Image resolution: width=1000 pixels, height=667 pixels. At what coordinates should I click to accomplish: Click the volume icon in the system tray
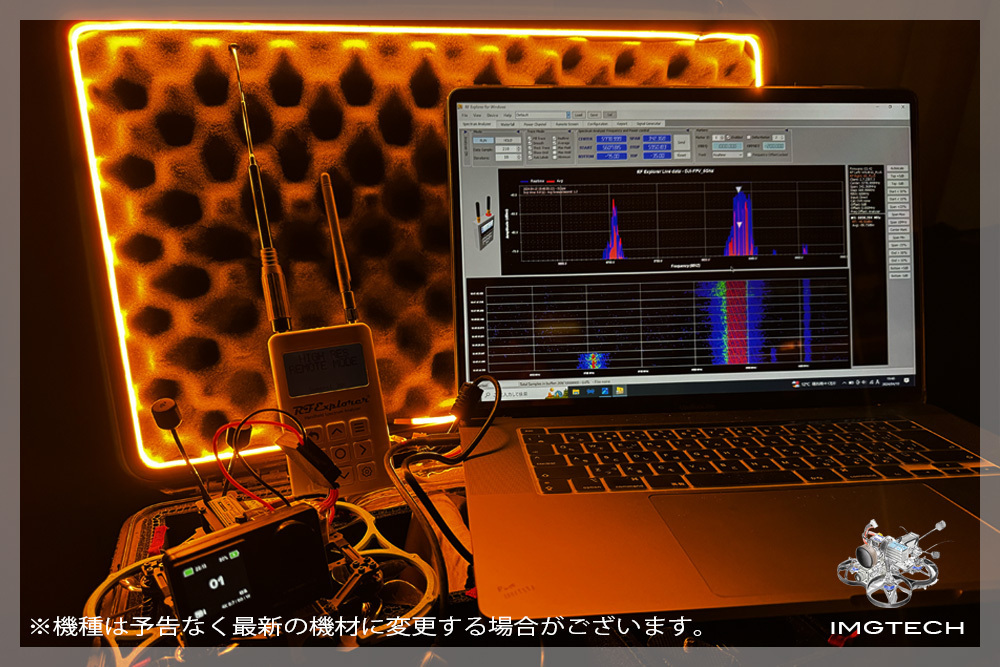point(863,382)
